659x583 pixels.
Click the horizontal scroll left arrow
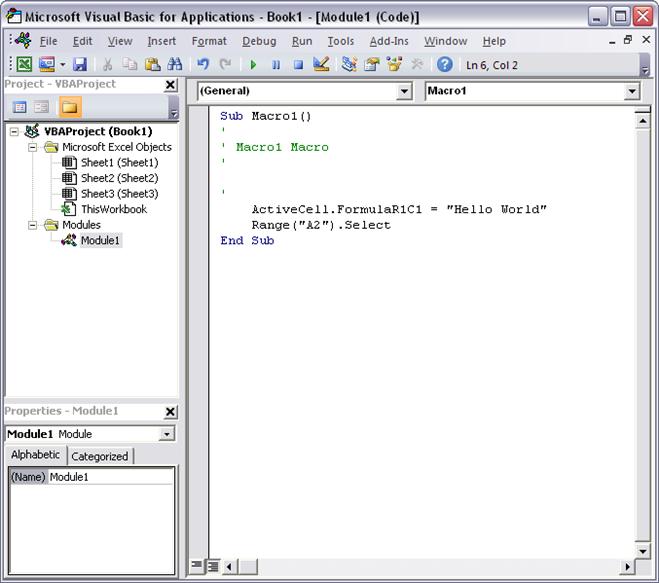(229, 567)
